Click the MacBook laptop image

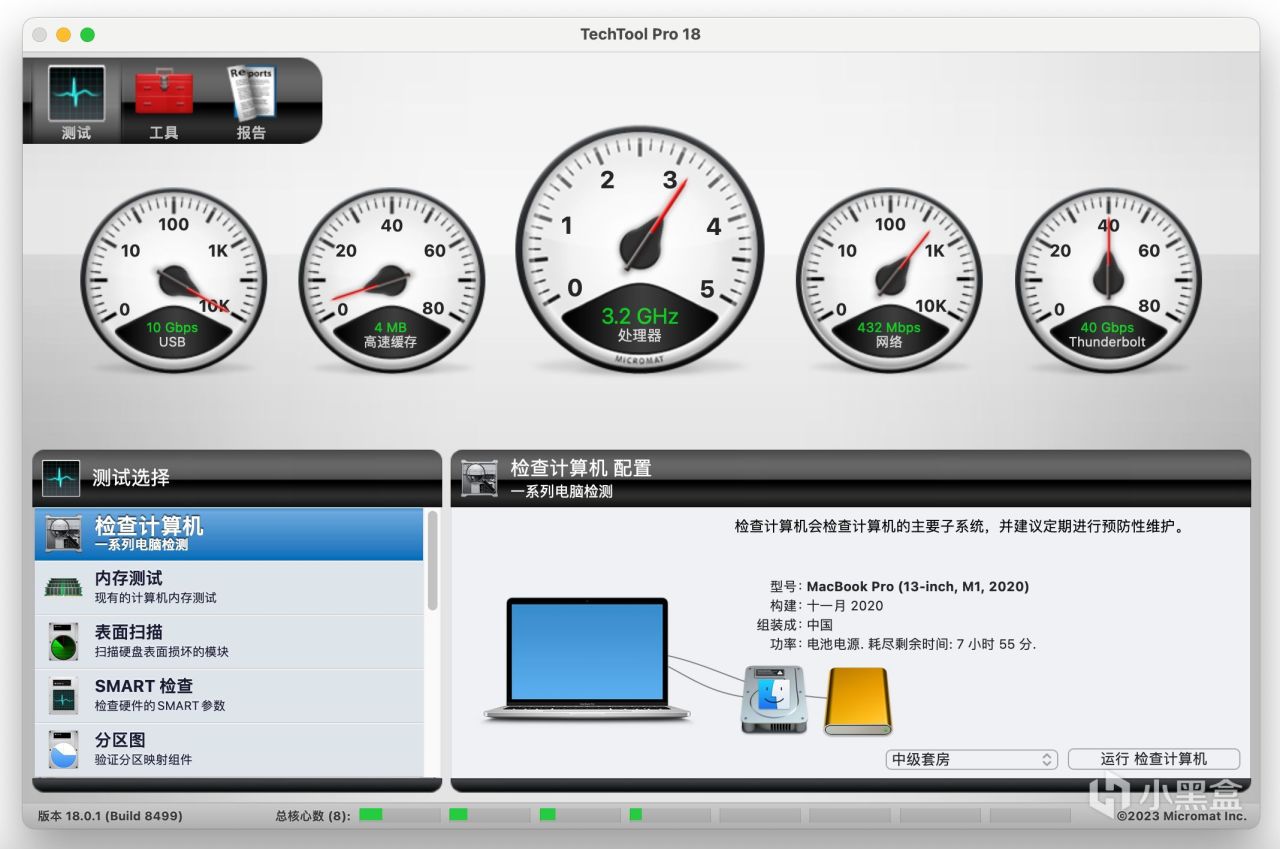(x=587, y=659)
